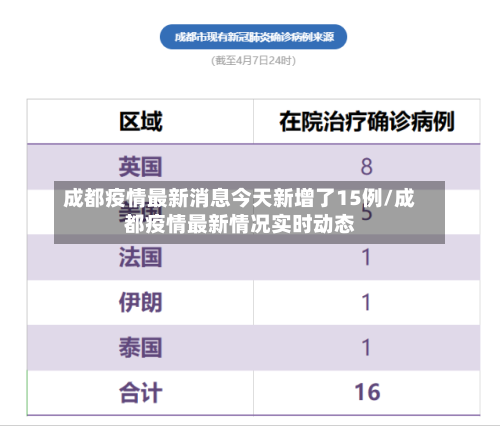Select the 英国 row label

141,167
